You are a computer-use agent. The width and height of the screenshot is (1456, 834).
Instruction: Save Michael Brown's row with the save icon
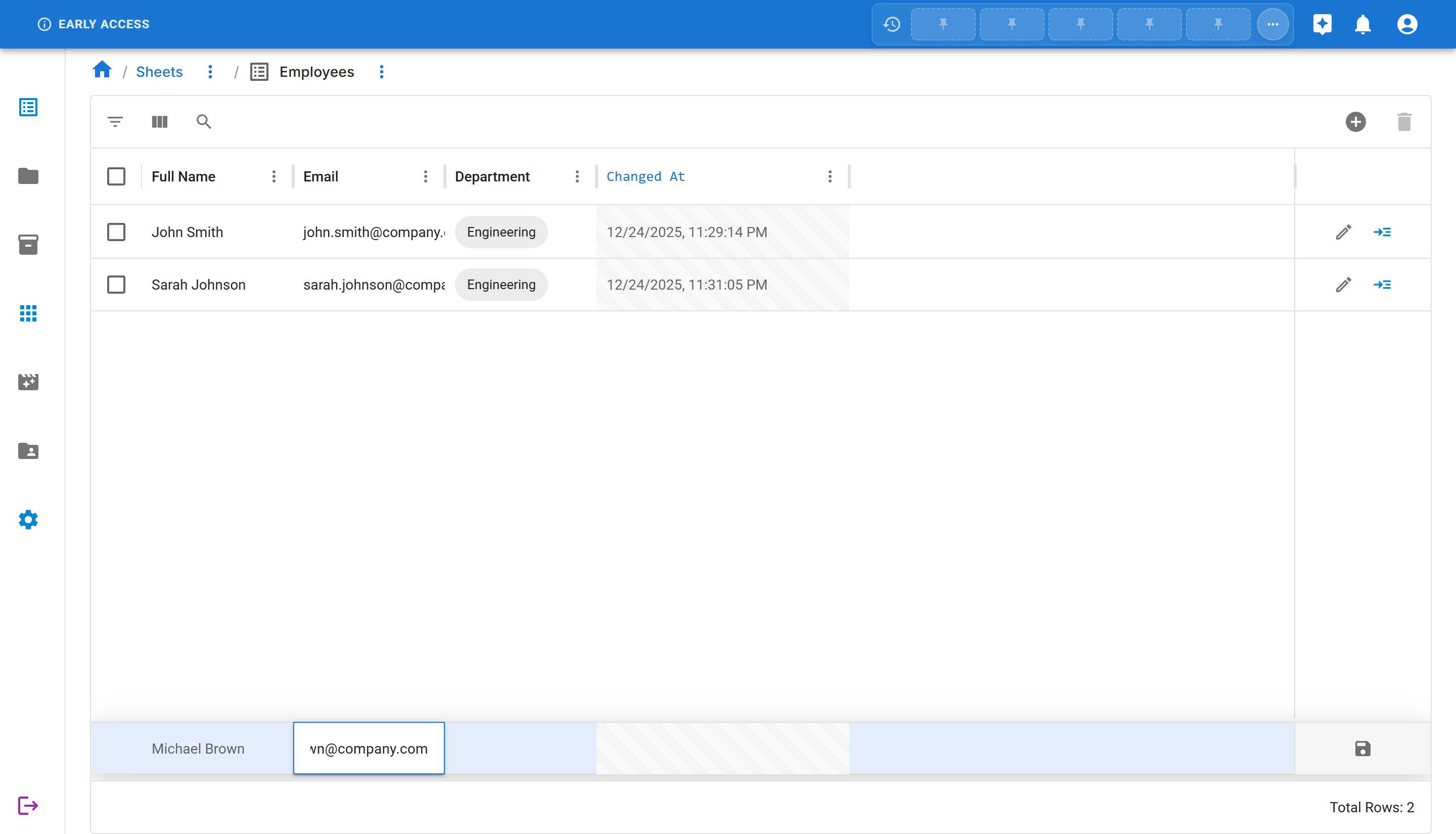[x=1362, y=748]
